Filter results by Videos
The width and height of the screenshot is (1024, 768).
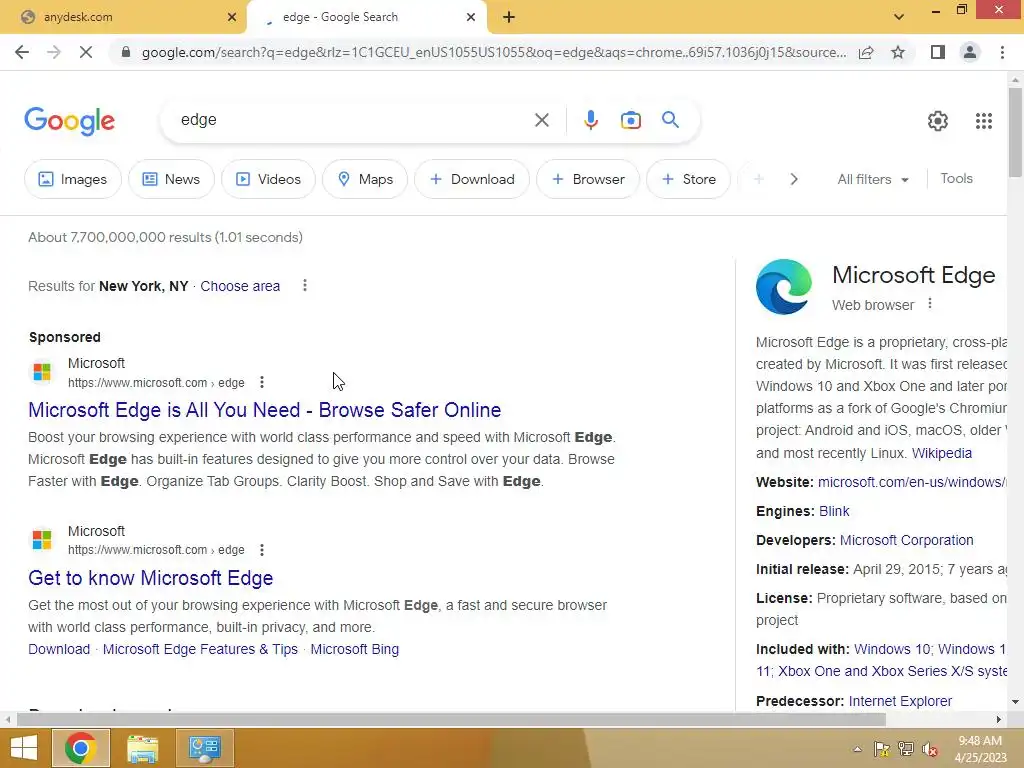[x=268, y=179]
